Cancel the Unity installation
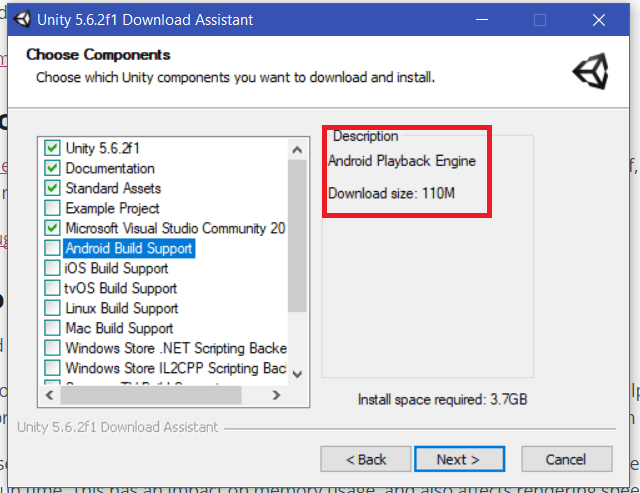Viewport: 640px width, 493px height. (567, 460)
